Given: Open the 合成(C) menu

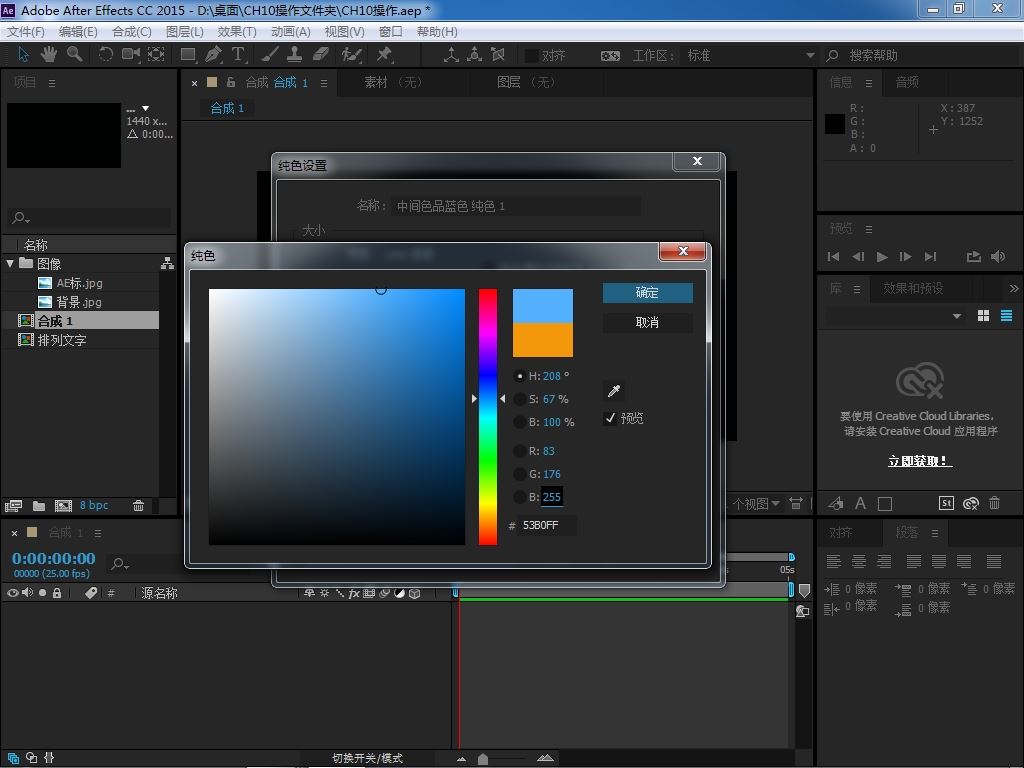Looking at the screenshot, I should 131,31.
